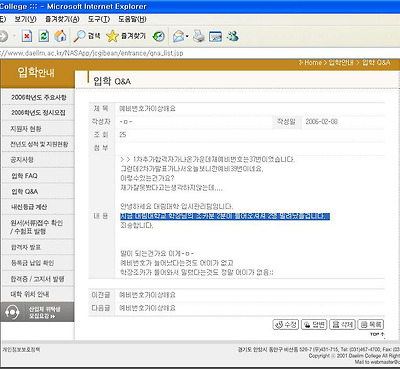Click the 수정 edit button
Viewport: 400px width, 369px height.
[x=286, y=325]
